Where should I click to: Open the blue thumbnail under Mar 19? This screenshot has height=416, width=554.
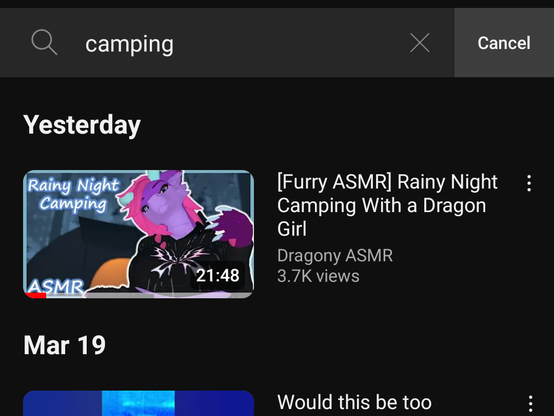(x=138, y=403)
